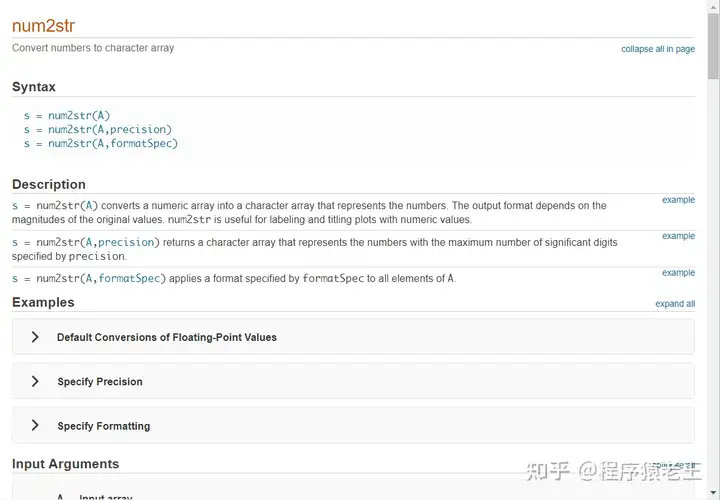This screenshot has height=500, width=720.
Task: Expand chevron for Specify Formatting example
Action: tap(35, 425)
